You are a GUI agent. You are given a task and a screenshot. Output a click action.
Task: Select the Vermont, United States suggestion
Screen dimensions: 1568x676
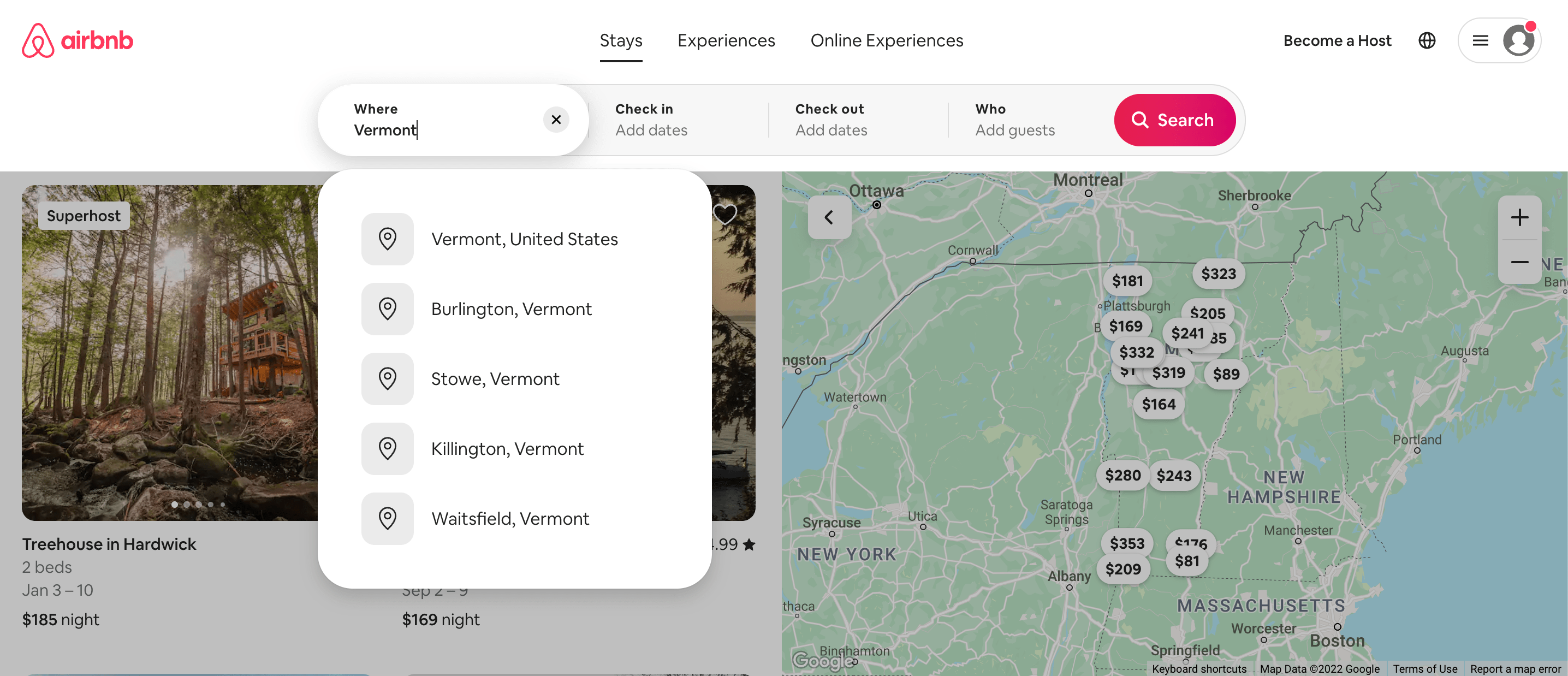tap(524, 239)
